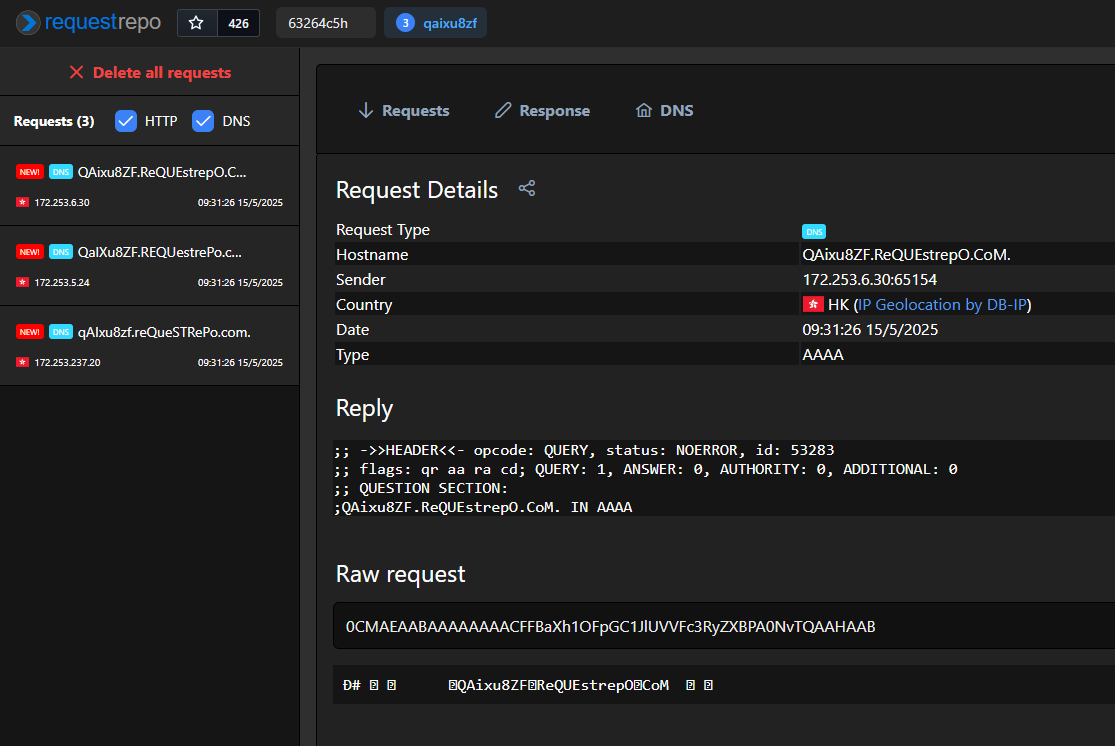Viewport: 1115px width, 746px height.
Task: Click the Hong Kong flag in Country row
Action: [813, 305]
